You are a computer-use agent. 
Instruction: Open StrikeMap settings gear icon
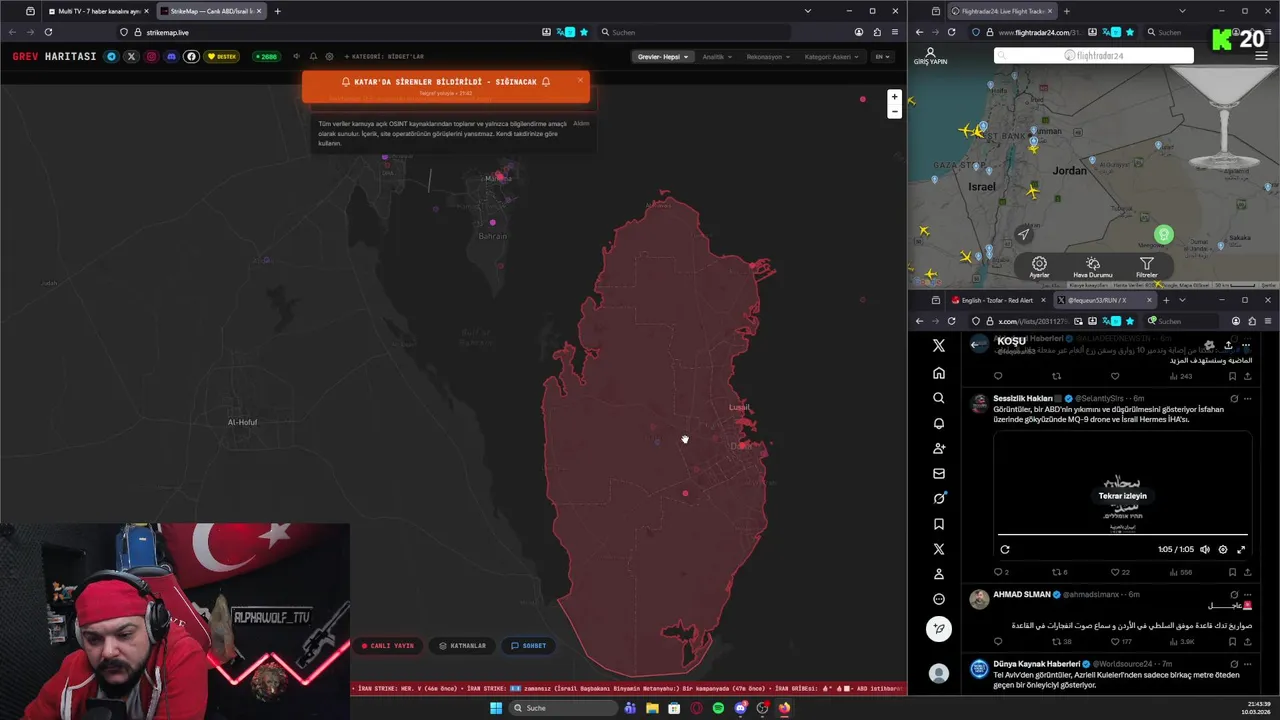pos(329,57)
